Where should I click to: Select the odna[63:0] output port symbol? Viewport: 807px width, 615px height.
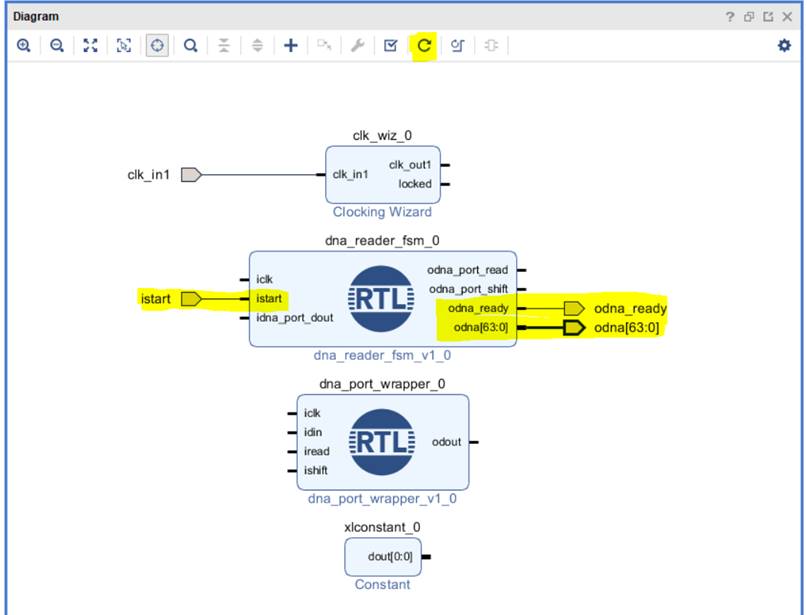click(x=574, y=328)
